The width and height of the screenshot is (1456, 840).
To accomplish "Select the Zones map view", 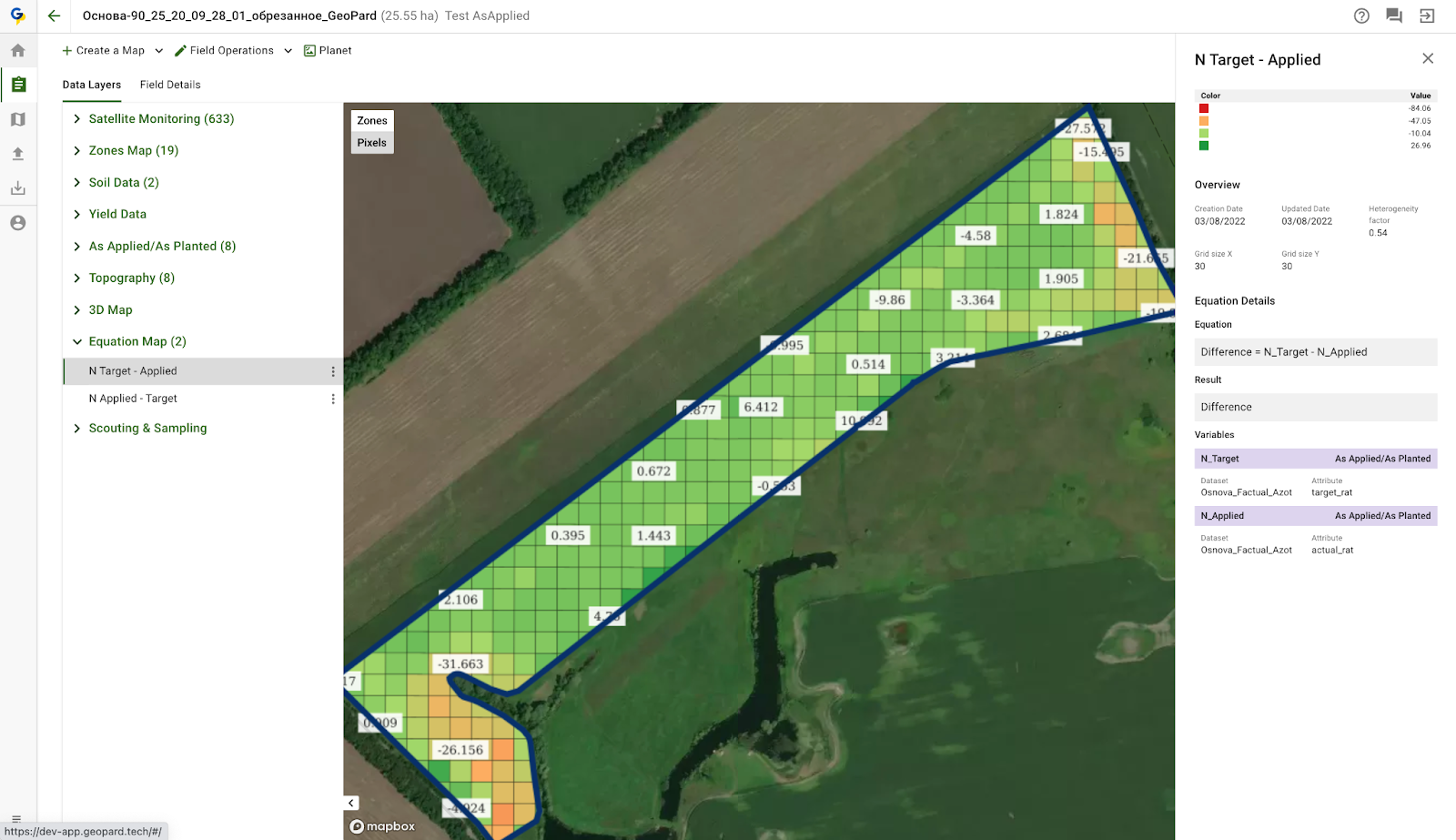I will click(372, 120).
